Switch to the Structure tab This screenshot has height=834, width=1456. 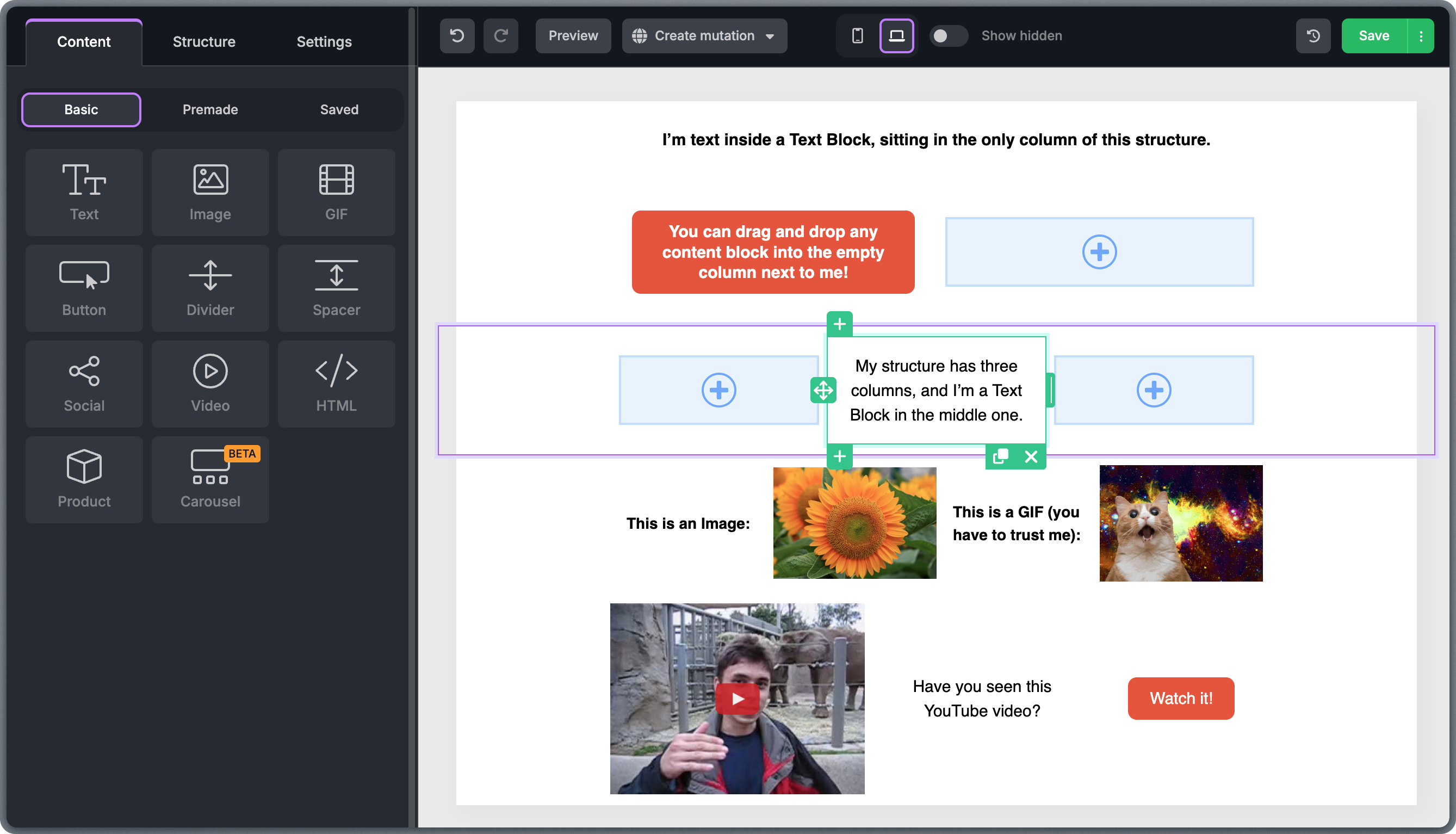tap(204, 41)
